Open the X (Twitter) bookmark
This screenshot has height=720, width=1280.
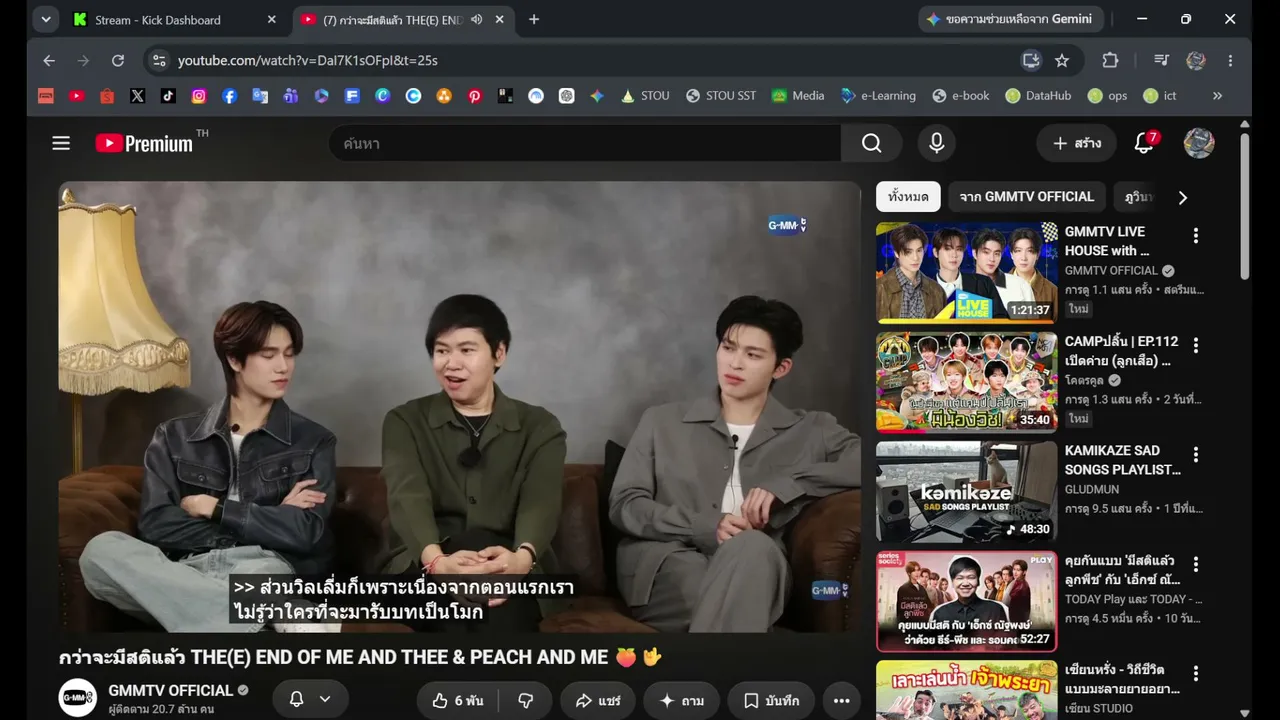(x=137, y=96)
